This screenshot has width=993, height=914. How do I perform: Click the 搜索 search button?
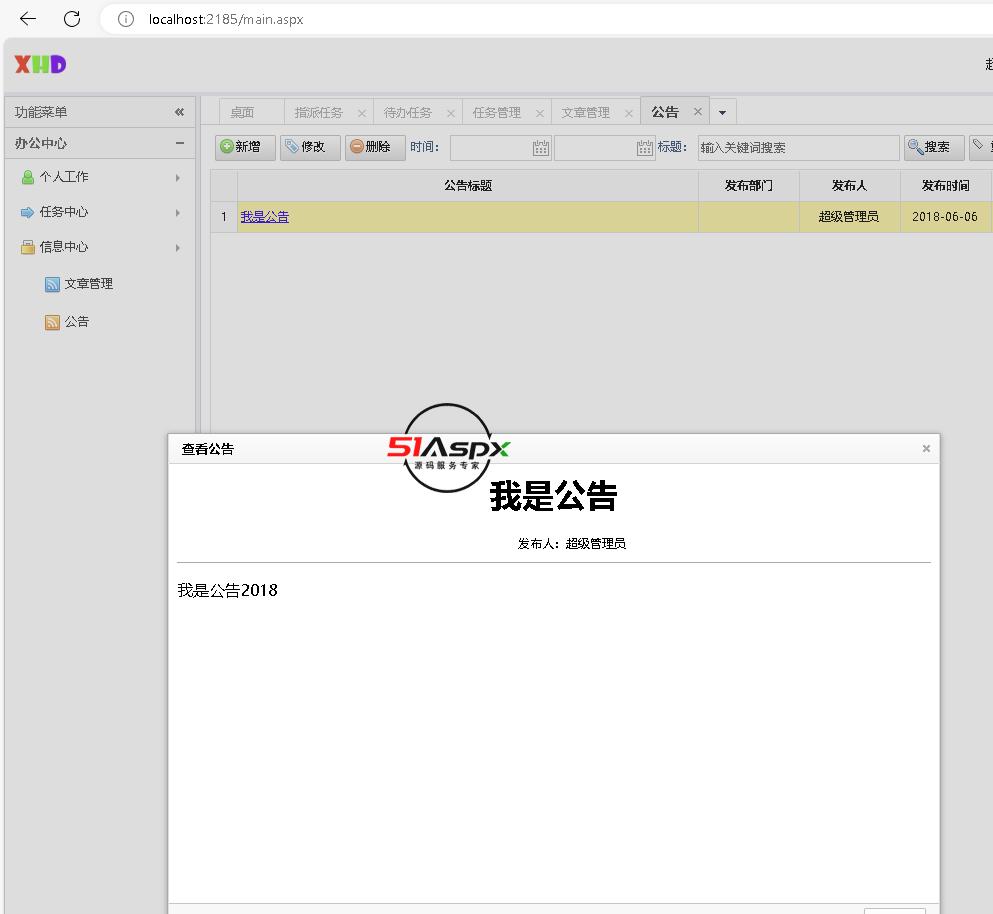click(x=934, y=147)
